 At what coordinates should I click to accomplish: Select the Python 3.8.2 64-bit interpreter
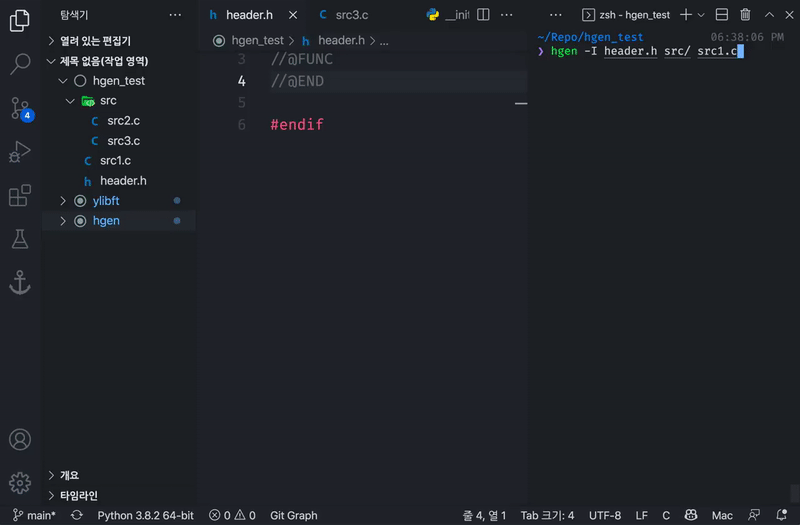pos(145,515)
